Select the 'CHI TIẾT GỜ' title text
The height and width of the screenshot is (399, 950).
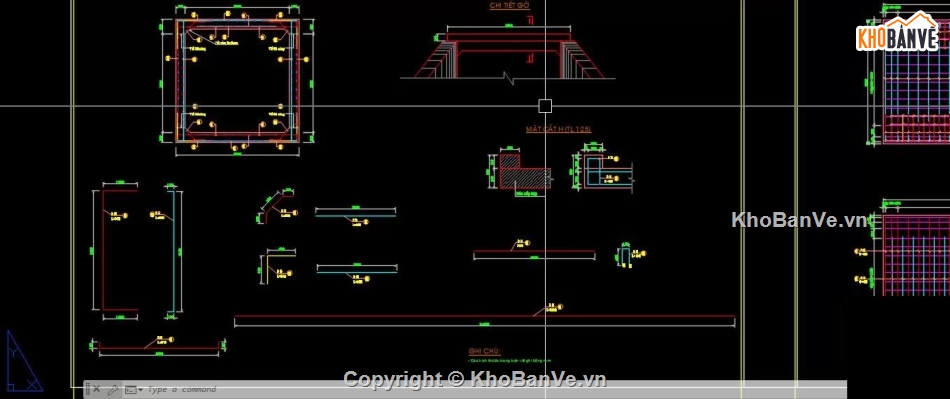510,5
